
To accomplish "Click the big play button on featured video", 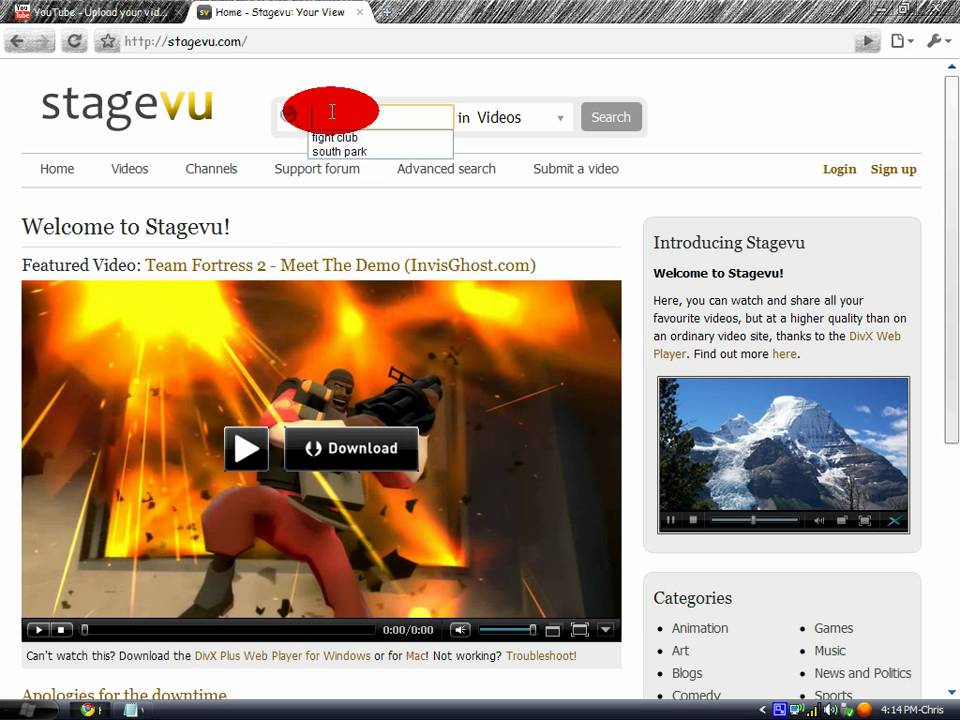I will [246, 448].
